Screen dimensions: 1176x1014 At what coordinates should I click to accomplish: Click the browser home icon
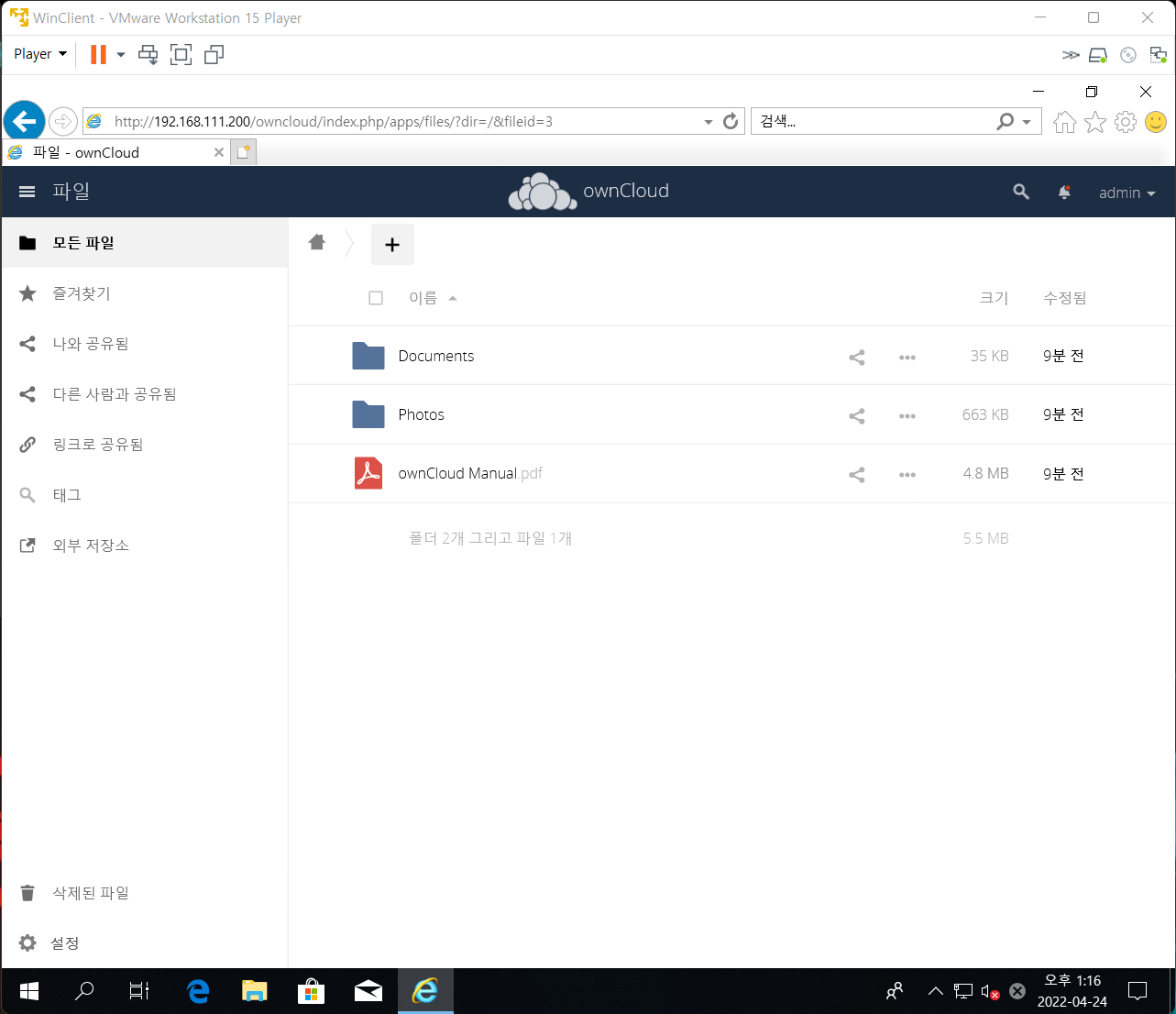(1064, 122)
